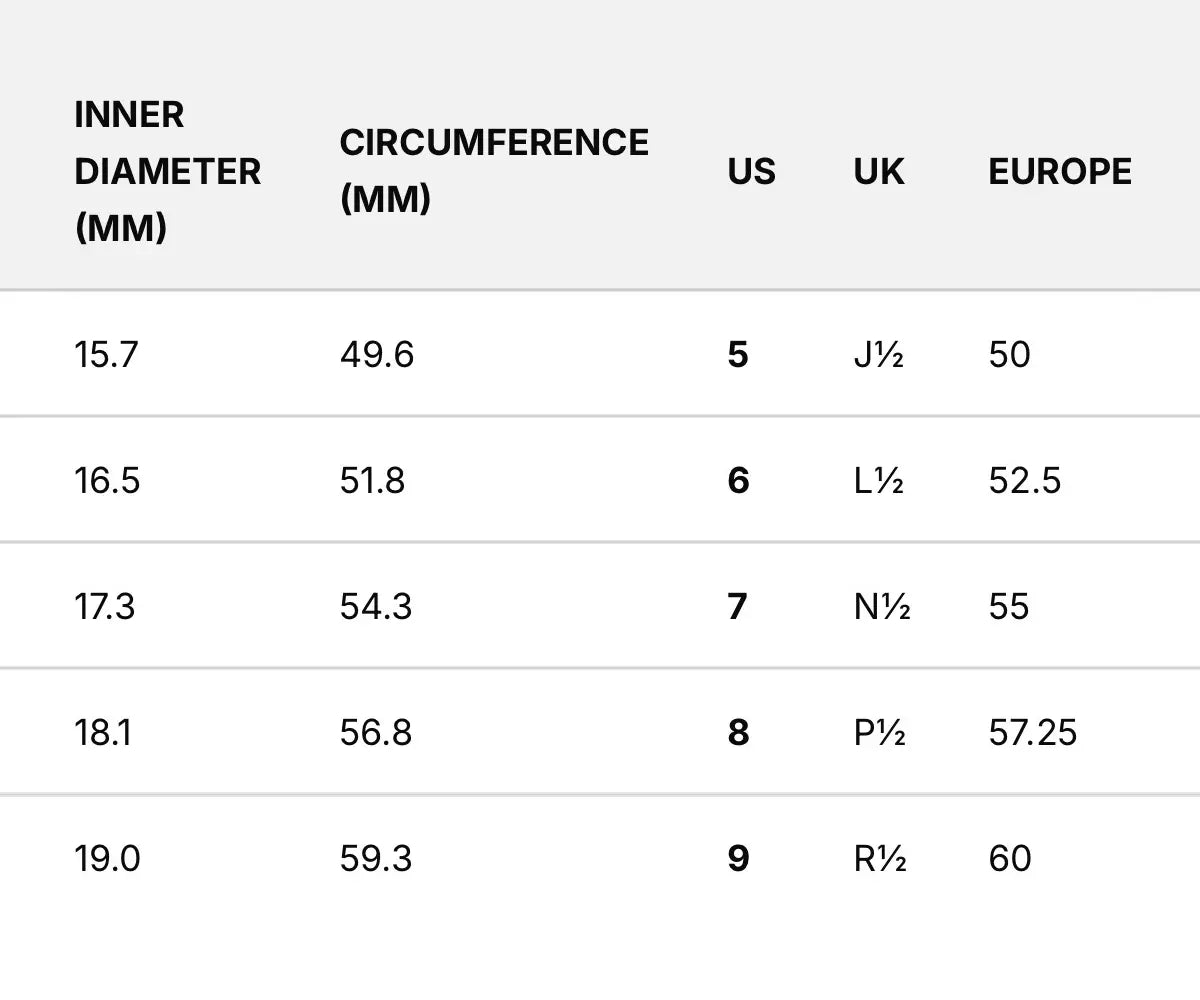
Task: Select the 49.6 circumference cell
Action: (376, 355)
